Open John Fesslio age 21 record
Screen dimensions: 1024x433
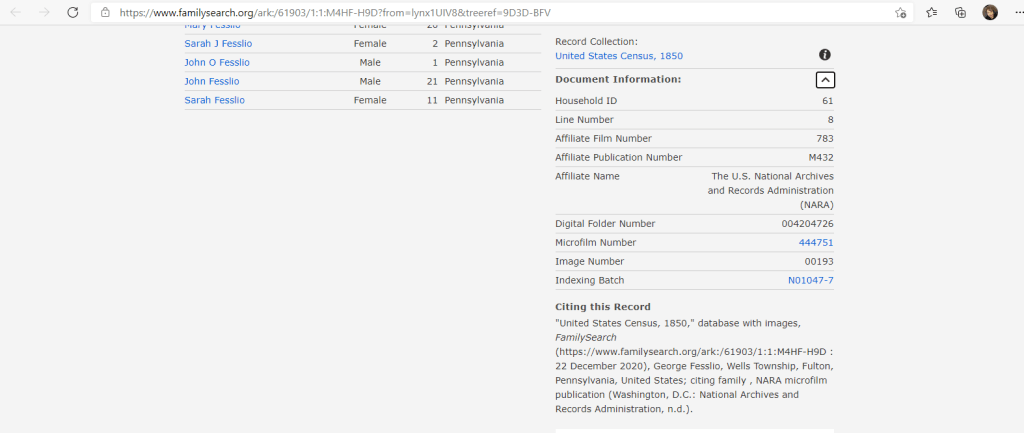click(210, 81)
